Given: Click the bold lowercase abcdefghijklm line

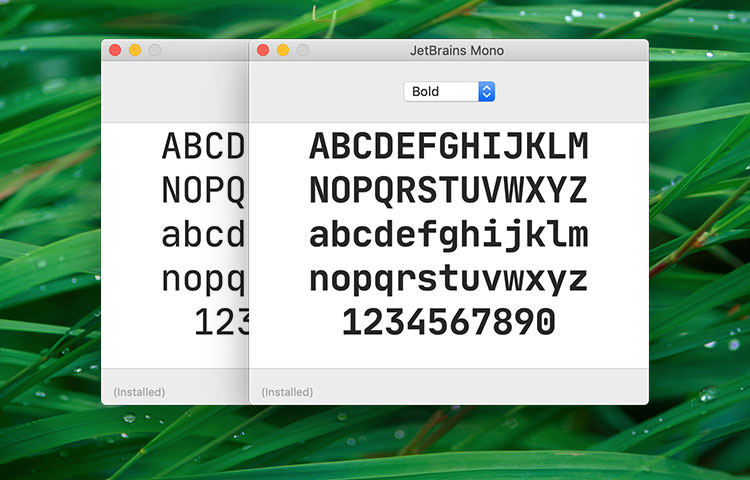Looking at the screenshot, I should [448, 235].
